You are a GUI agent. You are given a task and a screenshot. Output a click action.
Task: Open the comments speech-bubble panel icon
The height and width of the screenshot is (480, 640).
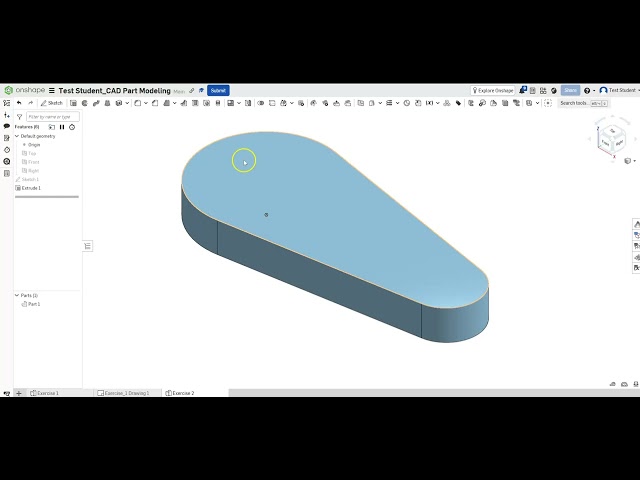tap(7, 127)
